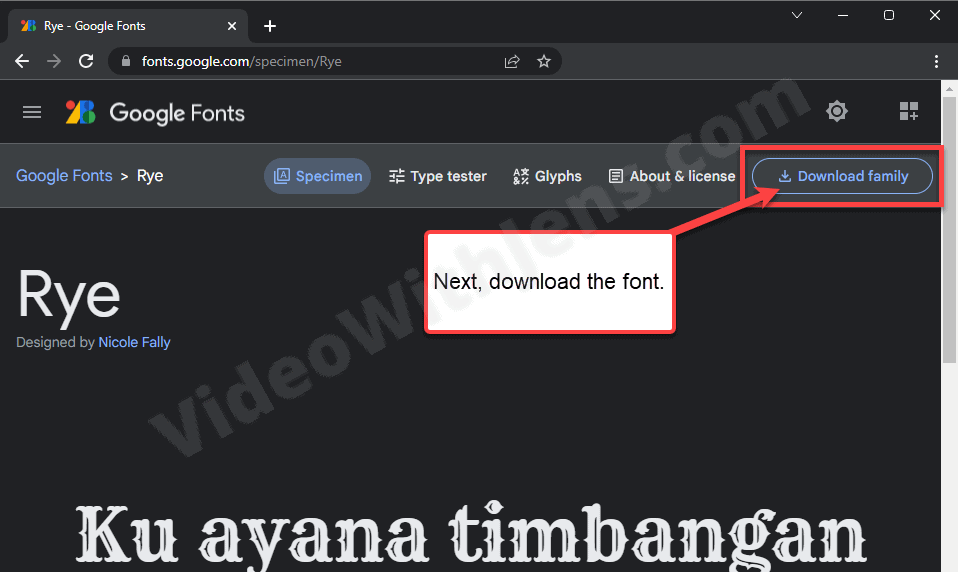Open the Glyphs tab
Viewport: 958px width, 572px height.
tap(547, 176)
